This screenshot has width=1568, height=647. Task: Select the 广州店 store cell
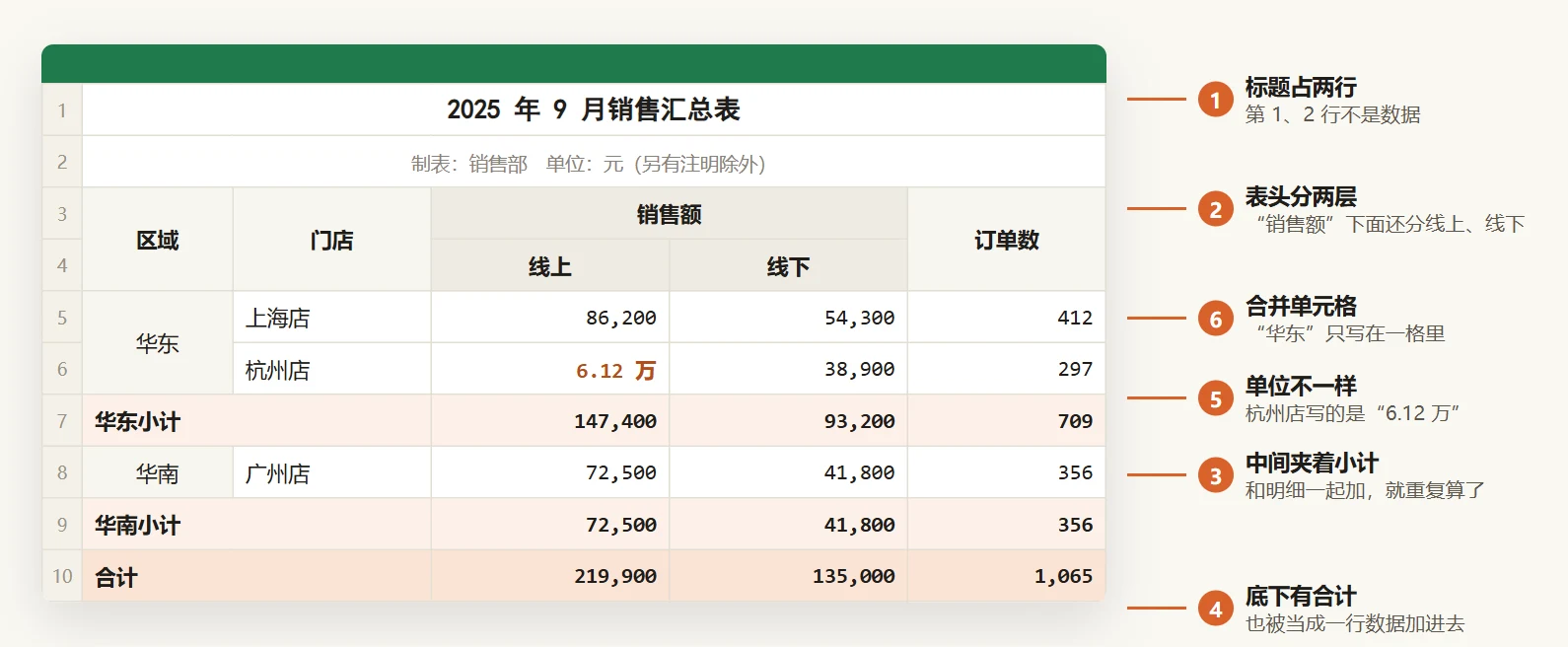coord(332,472)
